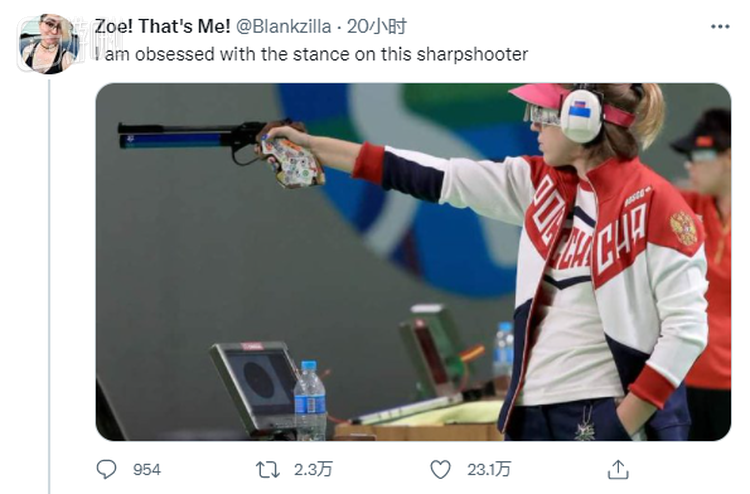
Task: Open the Zoe! That's Me! display name
Action: [163, 26]
